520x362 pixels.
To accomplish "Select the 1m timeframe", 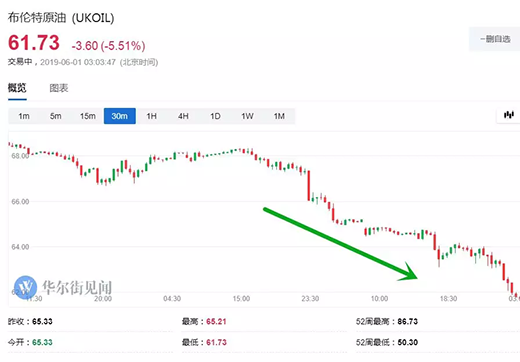I will point(24,116).
